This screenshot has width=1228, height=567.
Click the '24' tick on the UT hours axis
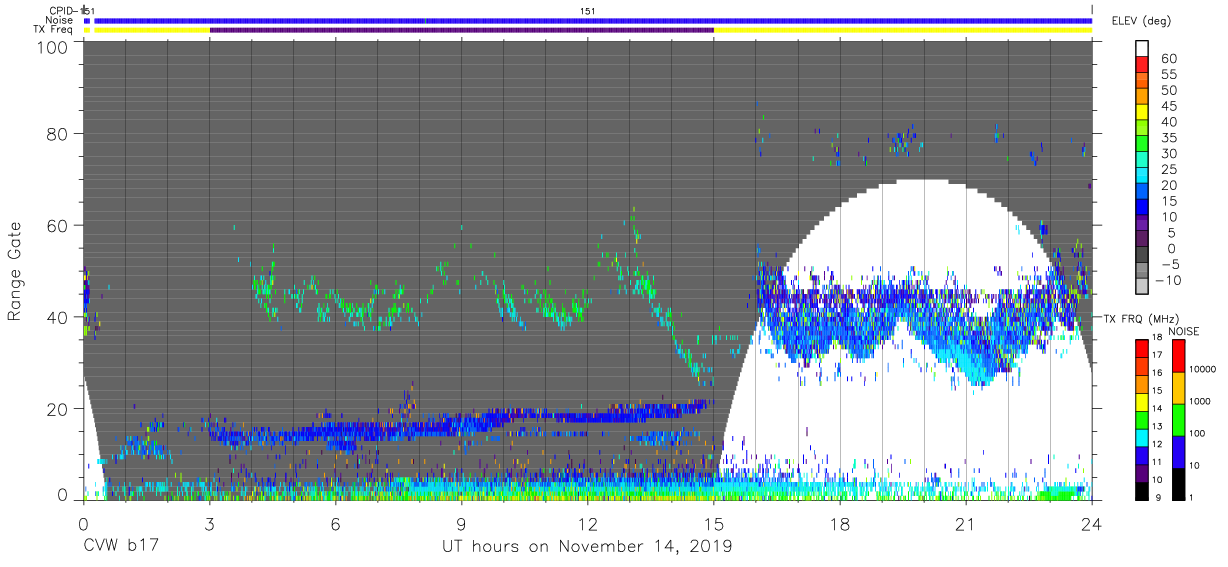click(1092, 522)
